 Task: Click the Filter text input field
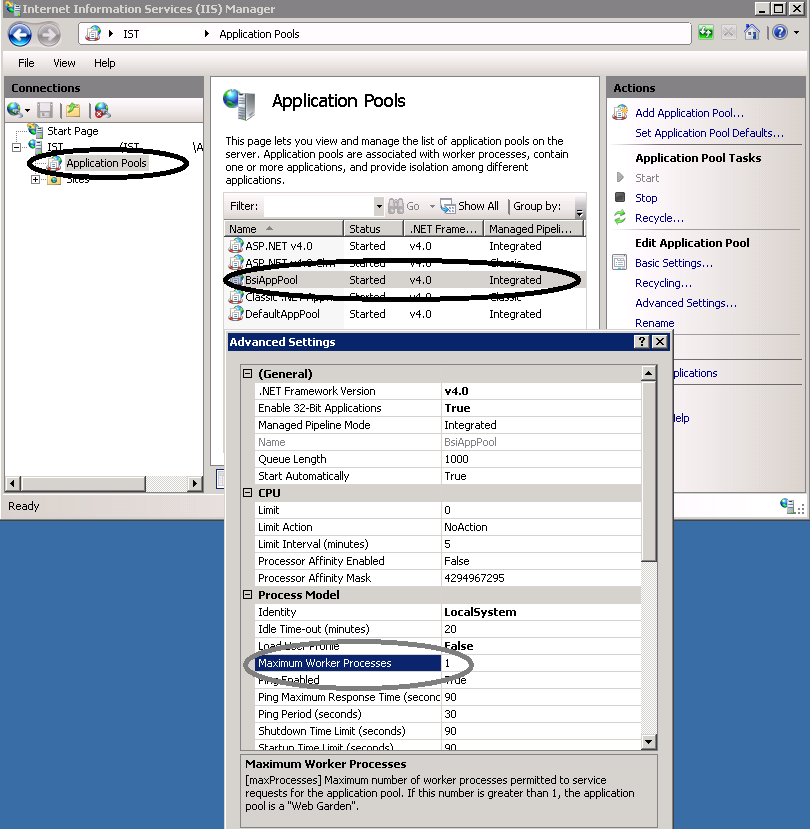coord(318,206)
